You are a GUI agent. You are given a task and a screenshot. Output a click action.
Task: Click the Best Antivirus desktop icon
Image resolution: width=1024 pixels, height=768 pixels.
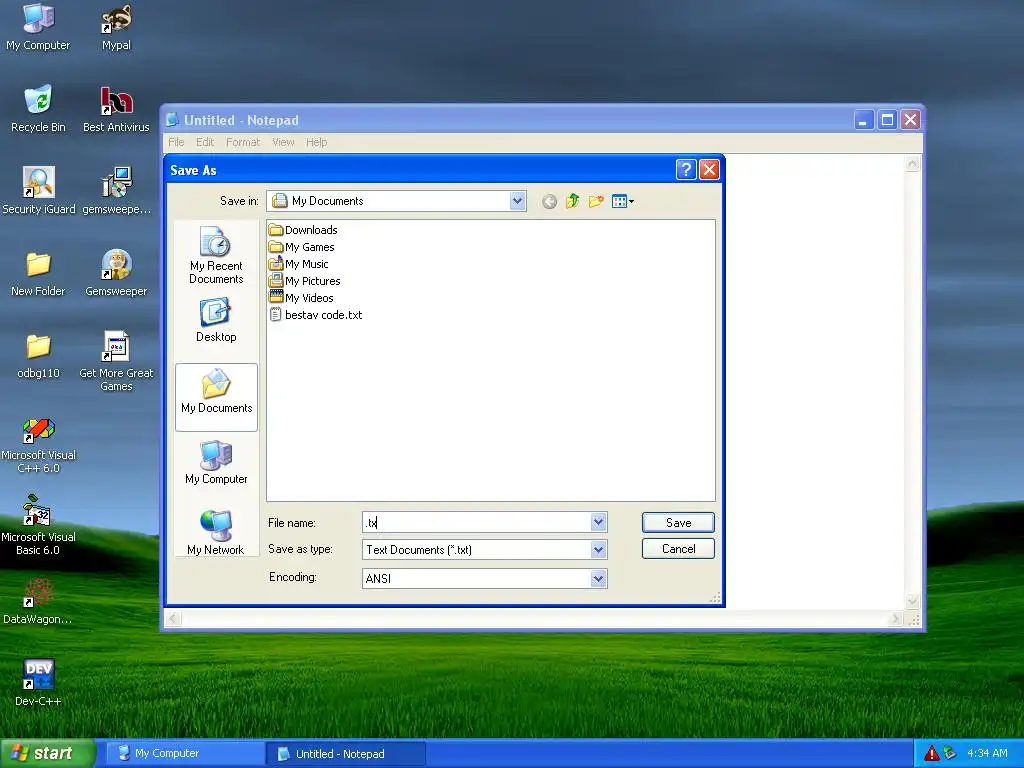pyautogui.click(x=116, y=110)
